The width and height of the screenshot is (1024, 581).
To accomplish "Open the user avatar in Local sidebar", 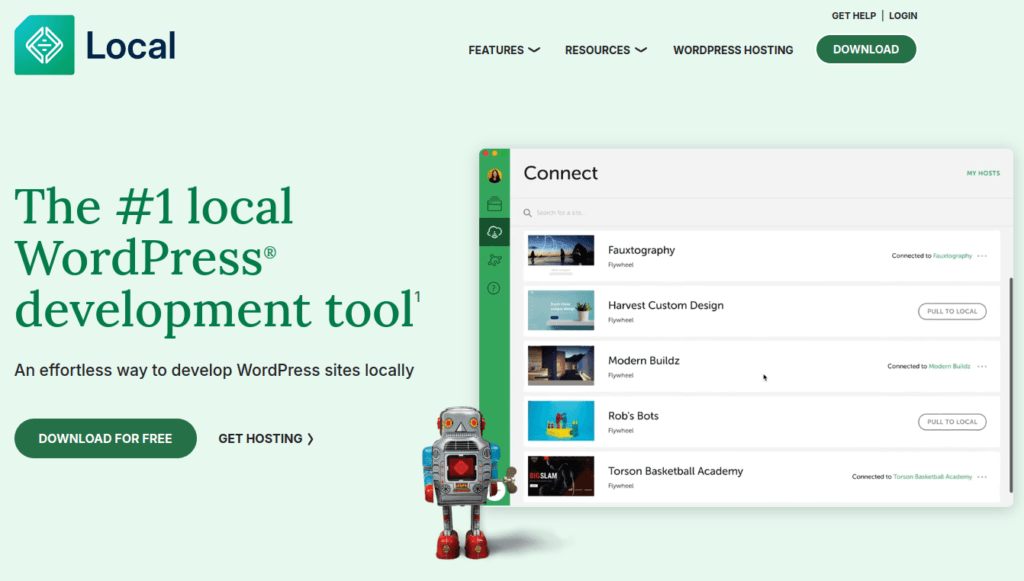I will pyautogui.click(x=494, y=176).
